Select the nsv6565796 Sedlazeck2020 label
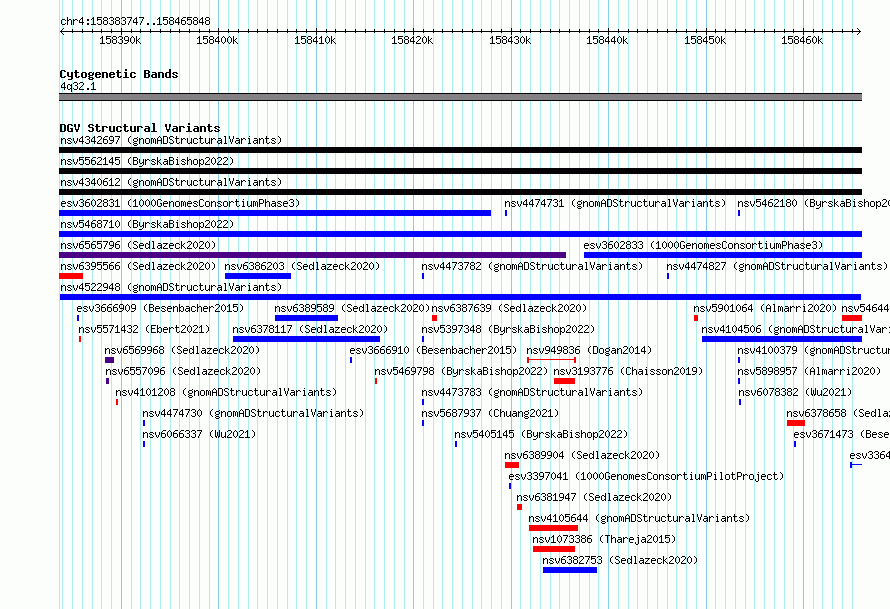890x609 pixels. [138, 245]
